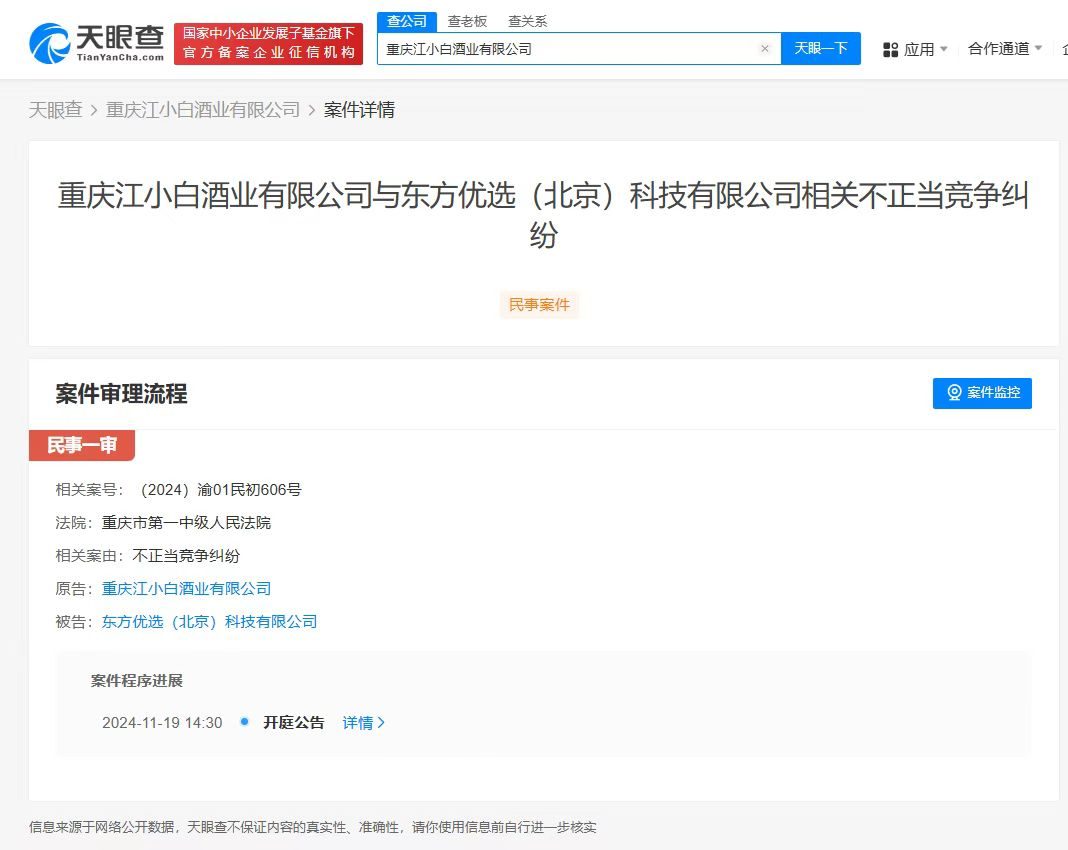Open defendant link 东方优选（北京）科技有限公司
This screenshot has height=850, width=1068.
point(210,621)
